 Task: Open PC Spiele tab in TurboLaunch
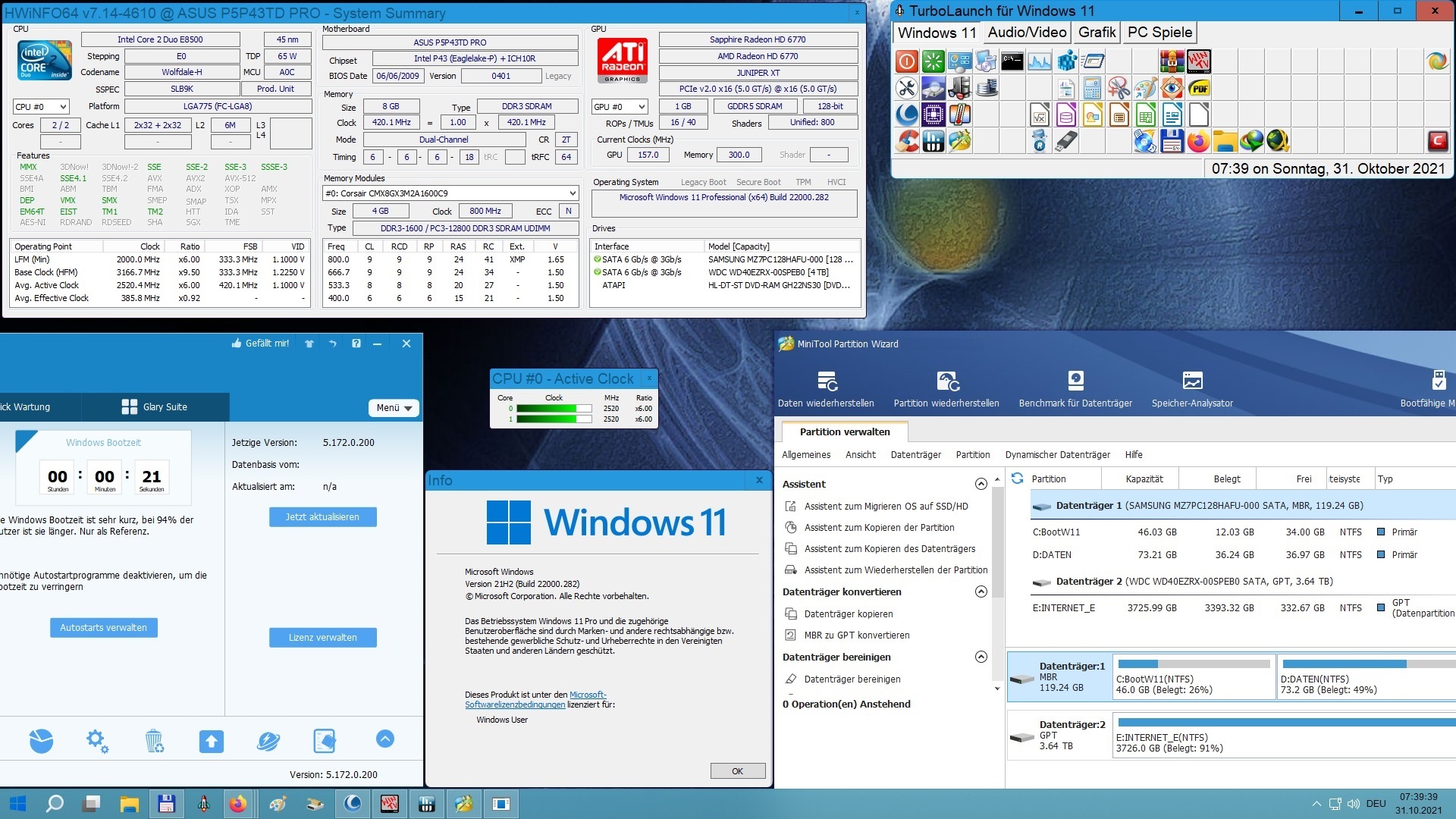tap(1157, 33)
